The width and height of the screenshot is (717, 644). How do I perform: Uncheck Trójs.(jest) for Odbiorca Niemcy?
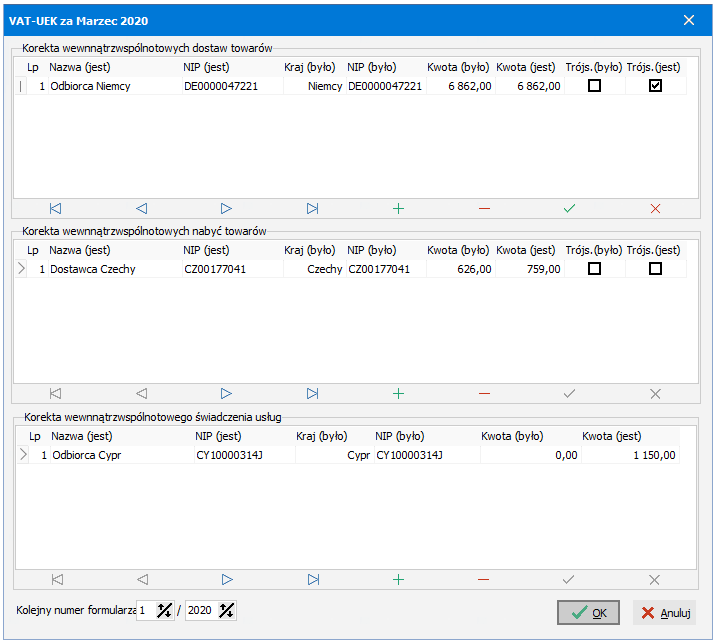(655, 86)
